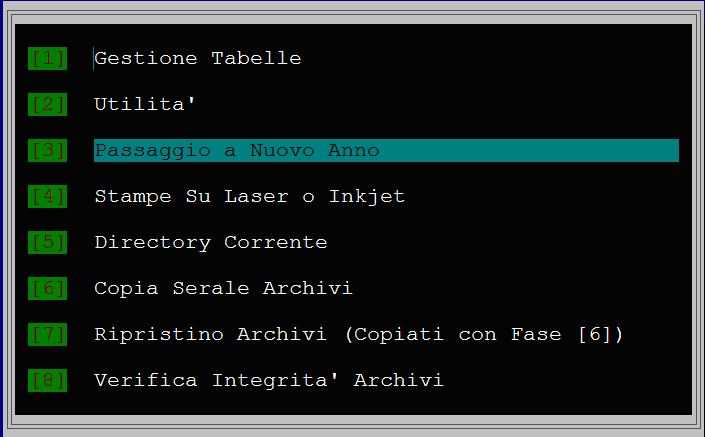
Task: Select Directory Corrente option
Action: coord(211,243)
